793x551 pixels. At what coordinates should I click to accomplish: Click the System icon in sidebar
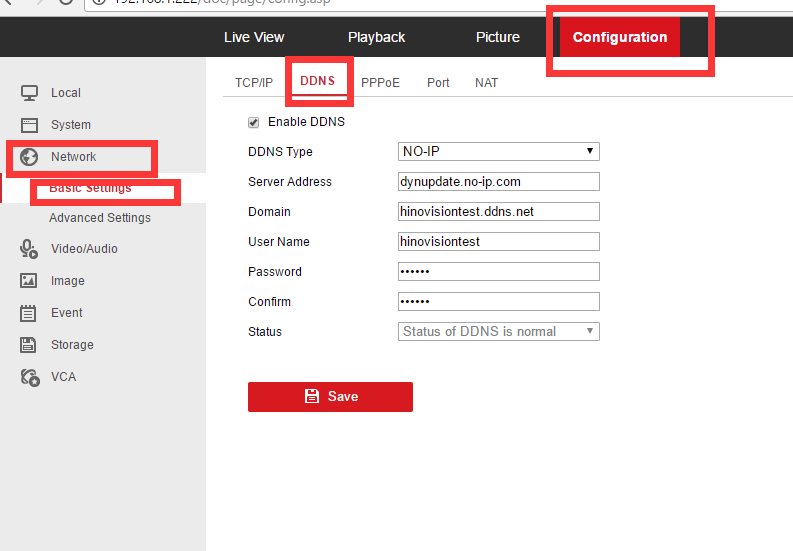[x=29, y=125]
